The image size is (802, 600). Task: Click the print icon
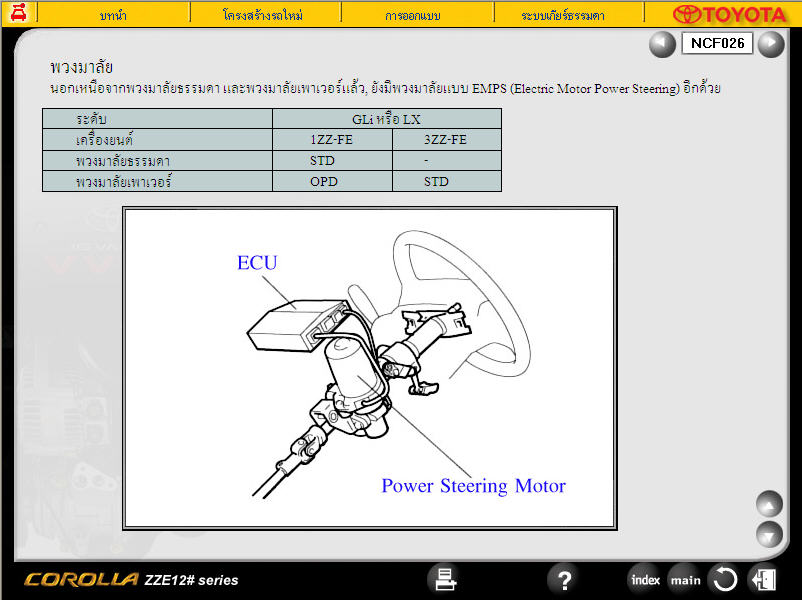(444, 580)
